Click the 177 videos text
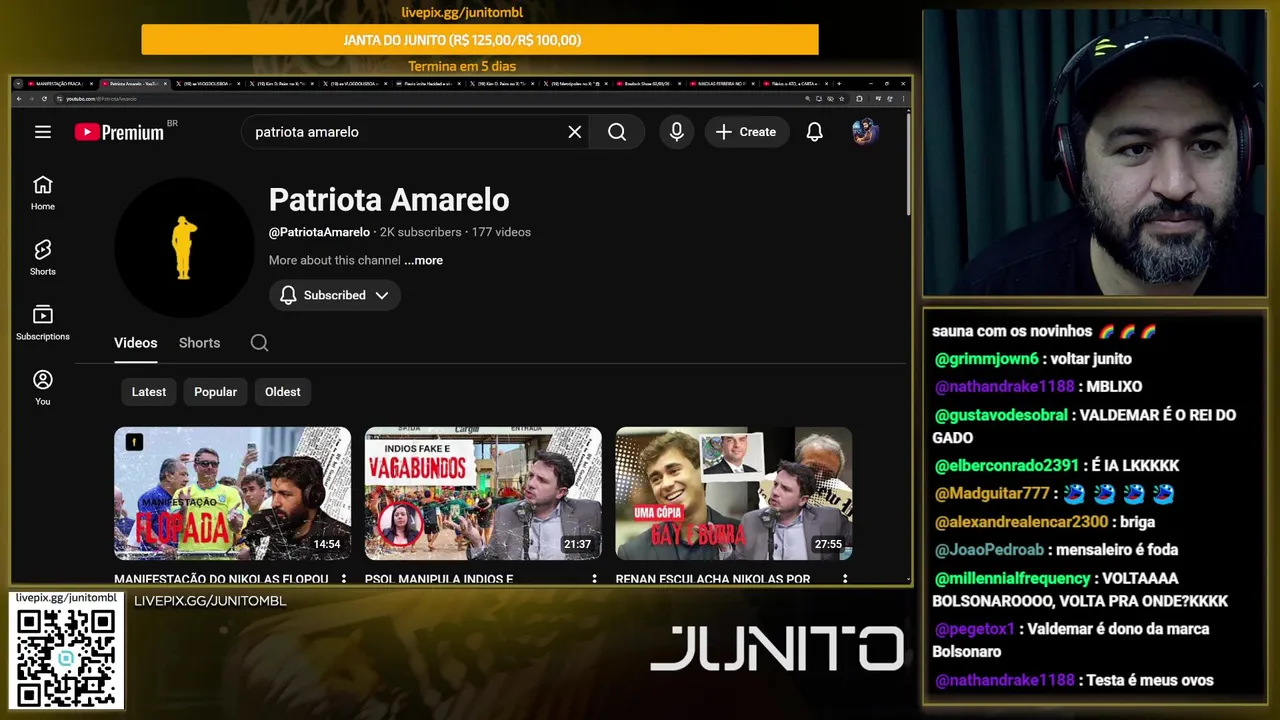Viewport: 1280px width, 720px height. tap(501, 232)
